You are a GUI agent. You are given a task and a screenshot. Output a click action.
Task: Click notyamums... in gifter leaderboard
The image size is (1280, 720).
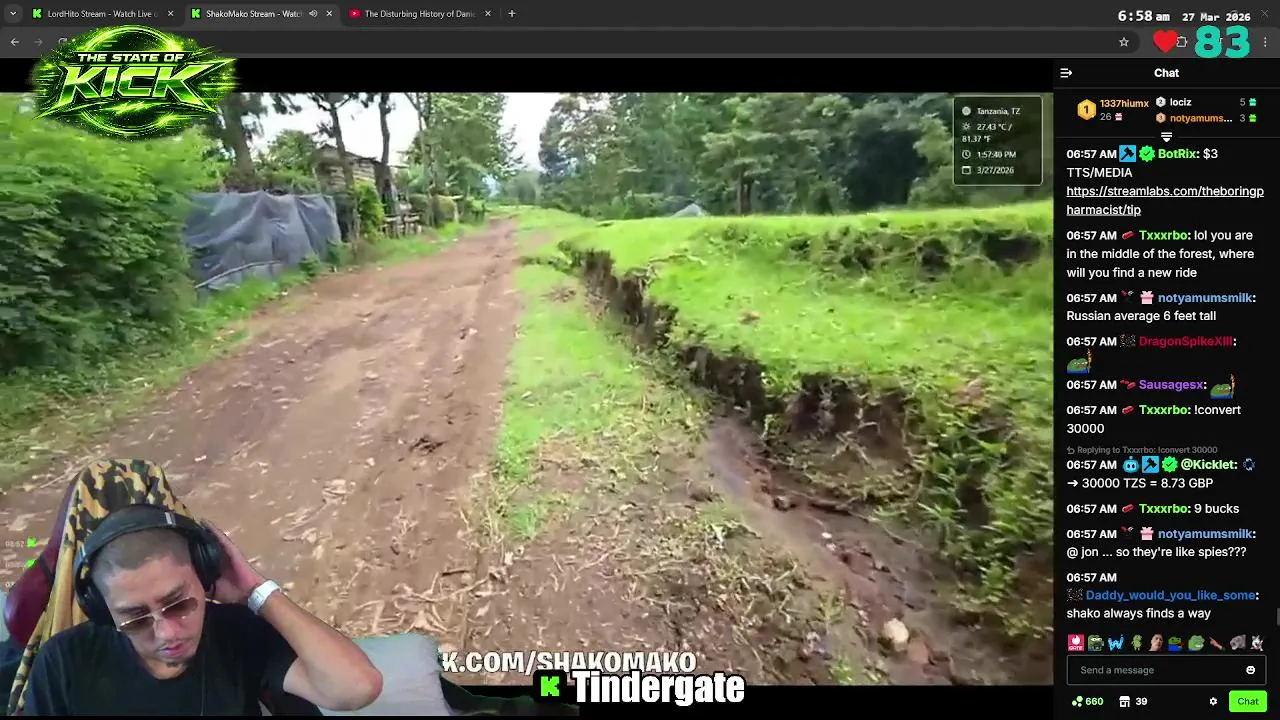coord(1201,118)
